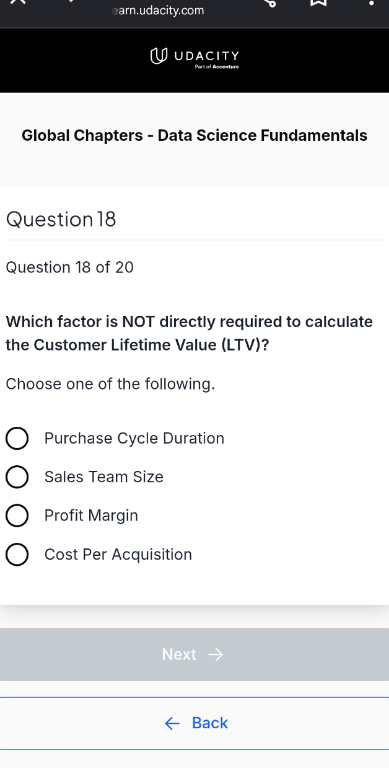
Task: Select the Cost Per Acquisition radio button
Action: 17,555
